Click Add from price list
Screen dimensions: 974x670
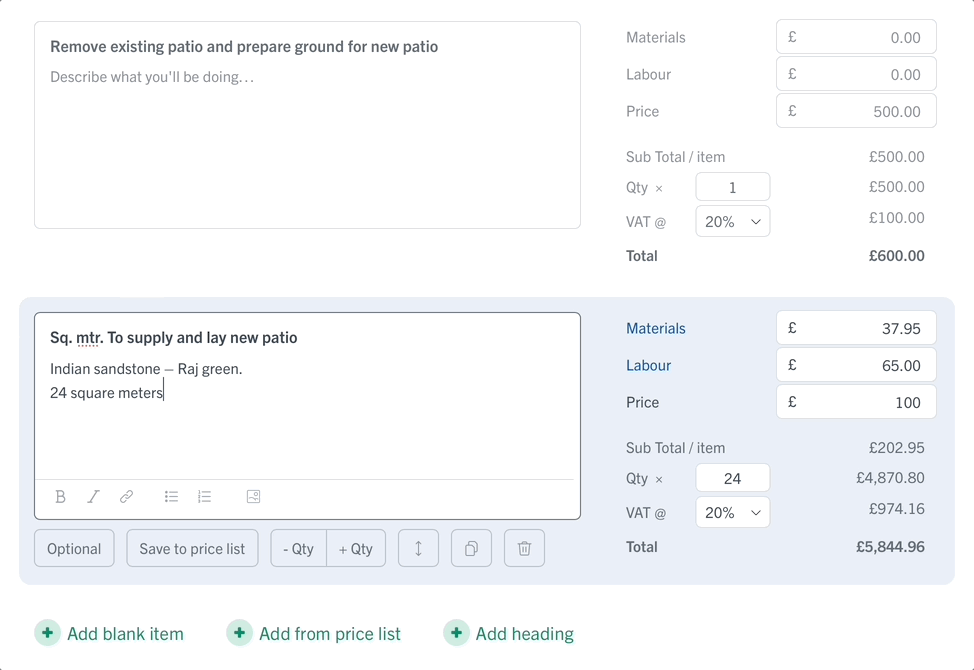(x=314, y=633)
